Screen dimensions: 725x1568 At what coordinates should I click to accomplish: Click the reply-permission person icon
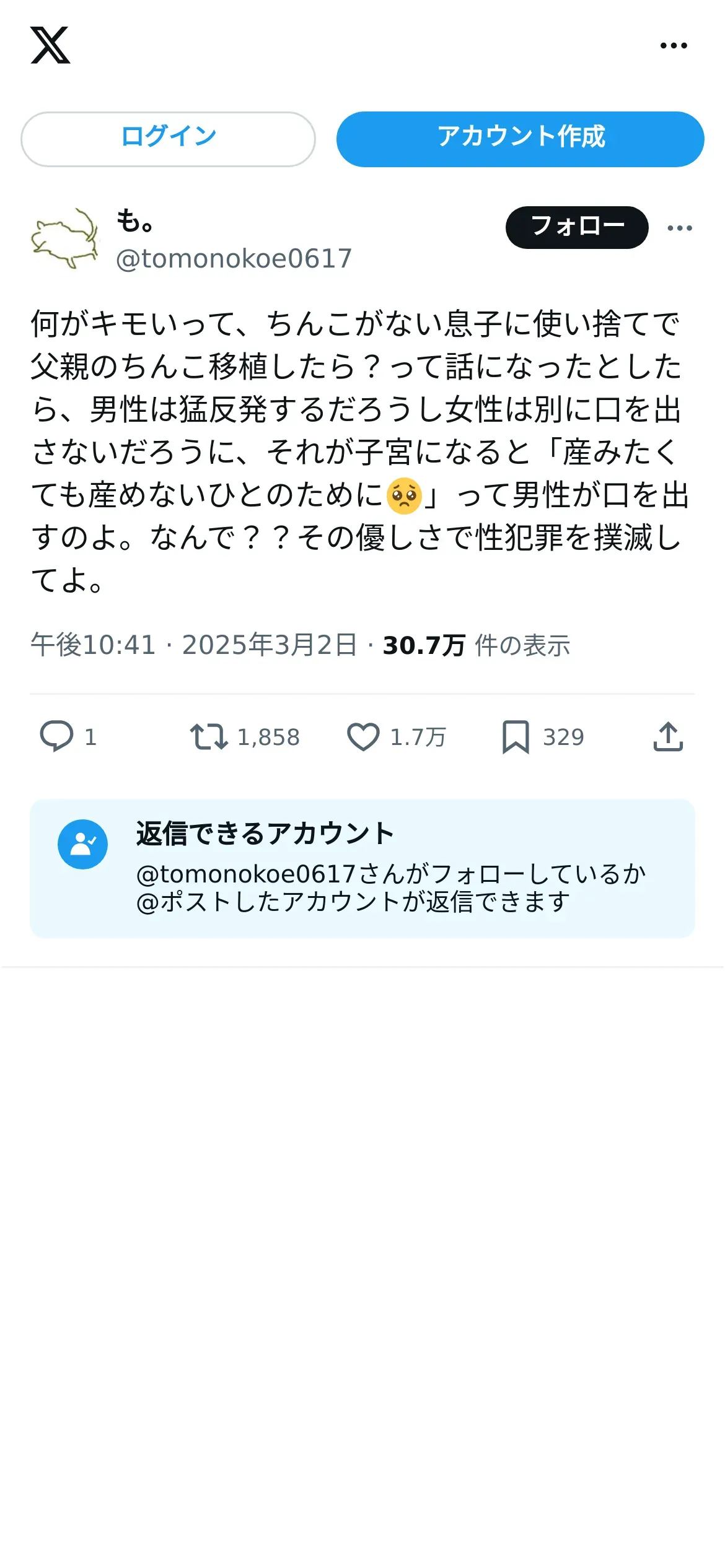[82, 844]
